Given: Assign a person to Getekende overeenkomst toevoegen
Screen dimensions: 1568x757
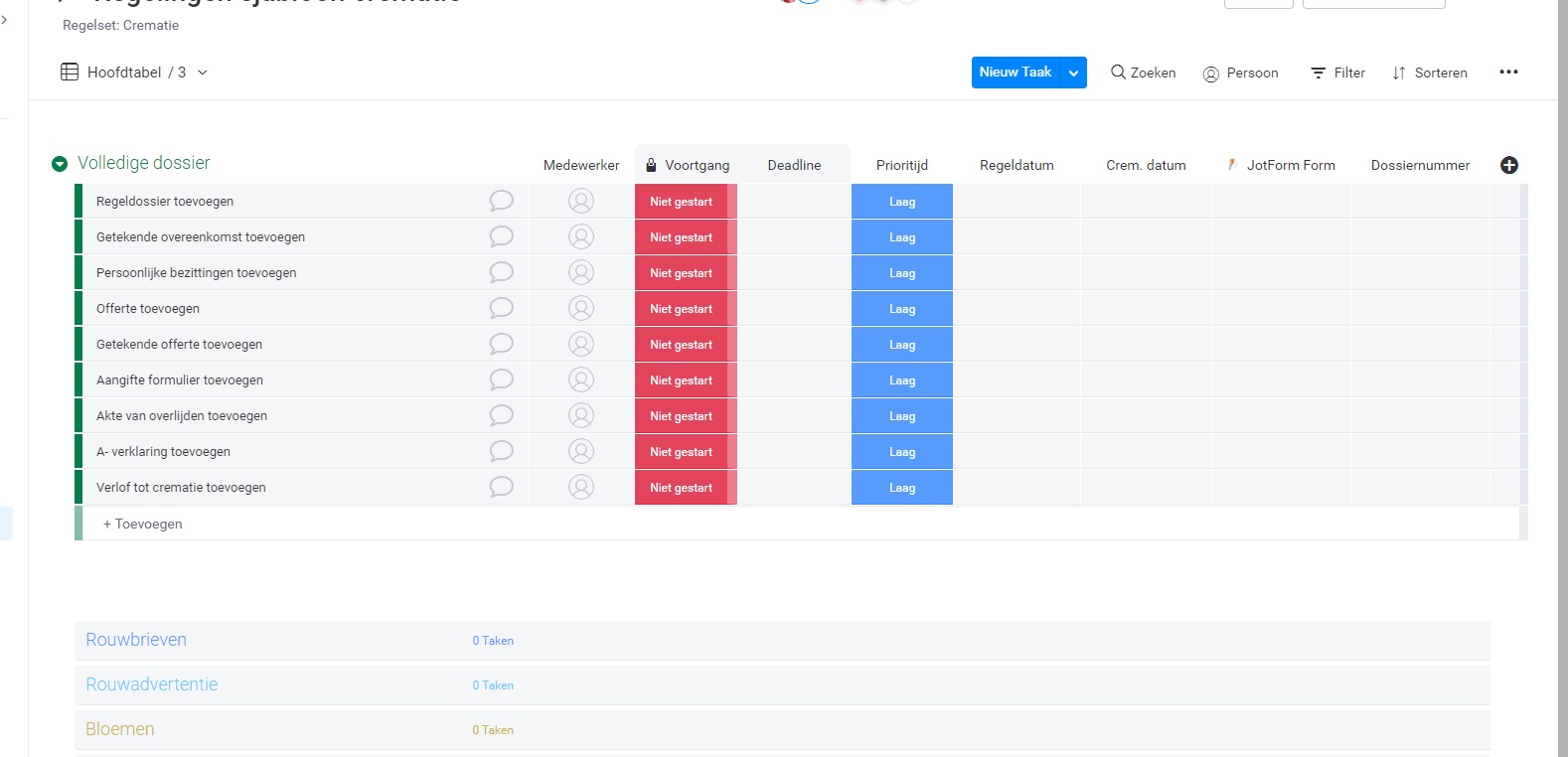Looking at the screenshot, I should 581,236.
